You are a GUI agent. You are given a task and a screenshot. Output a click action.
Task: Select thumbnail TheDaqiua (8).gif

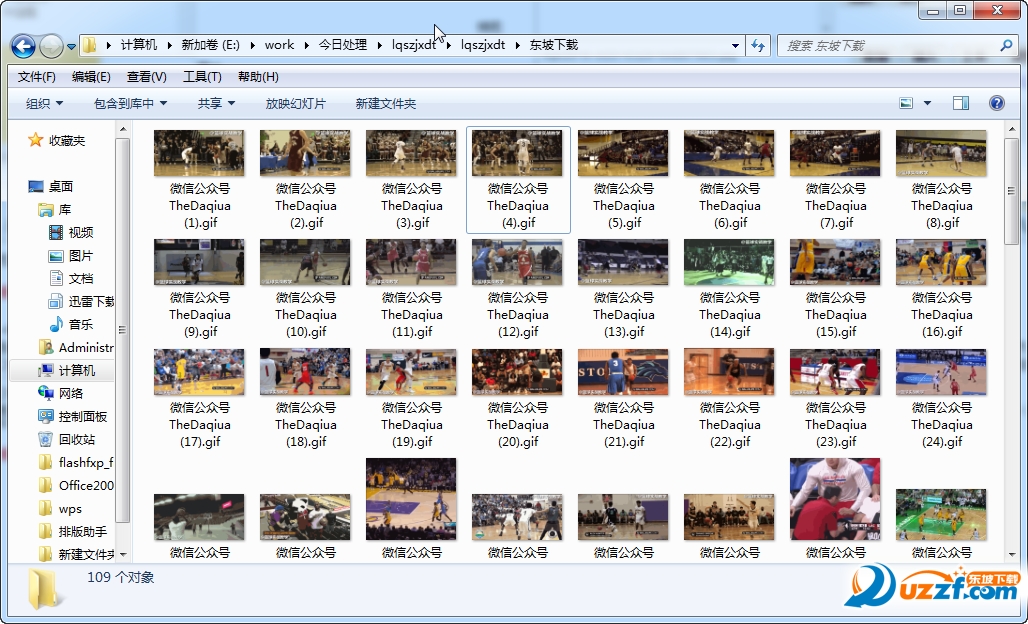(x=941, y=153)
